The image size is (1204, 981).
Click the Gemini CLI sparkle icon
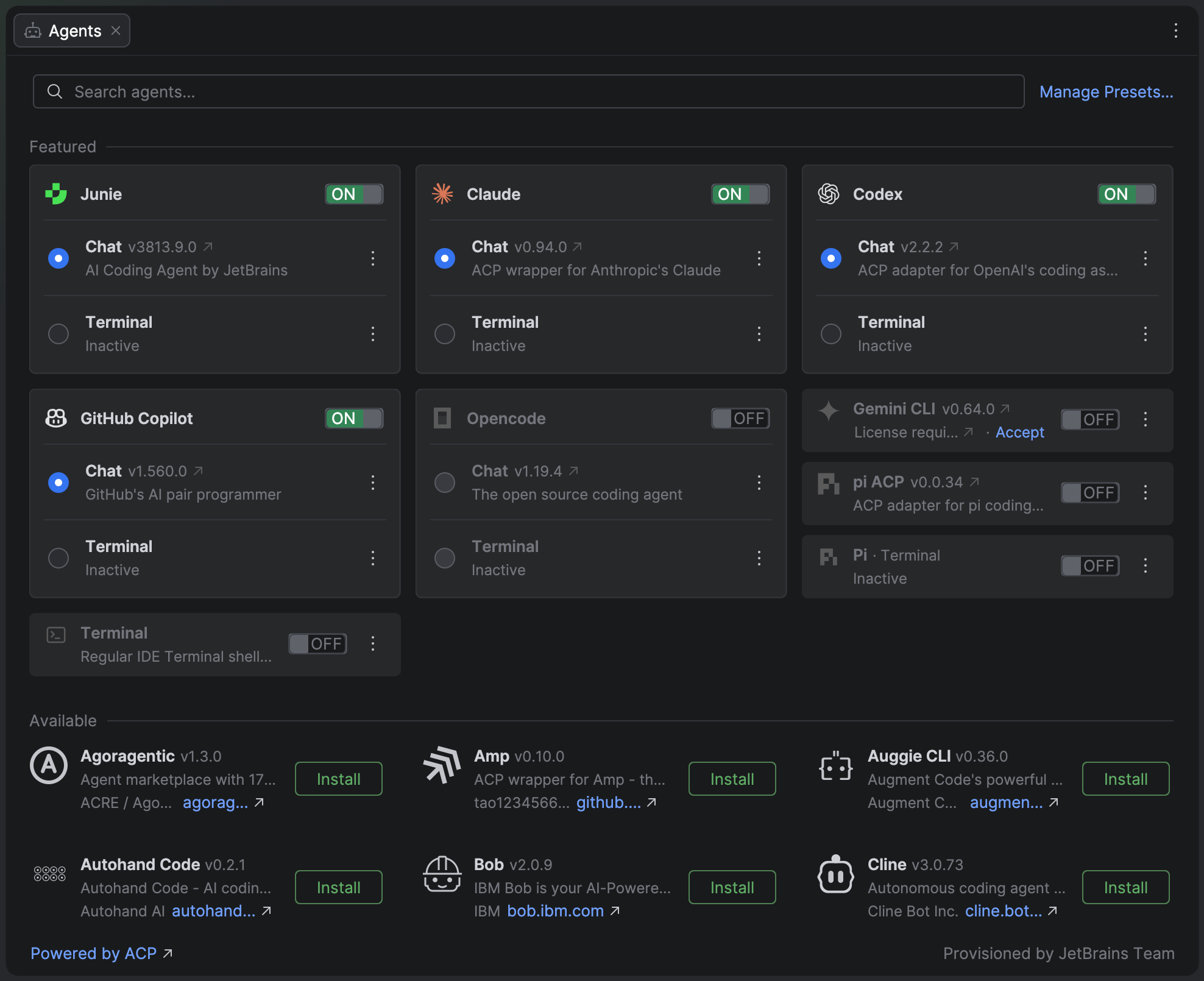[x=829, y=411]
